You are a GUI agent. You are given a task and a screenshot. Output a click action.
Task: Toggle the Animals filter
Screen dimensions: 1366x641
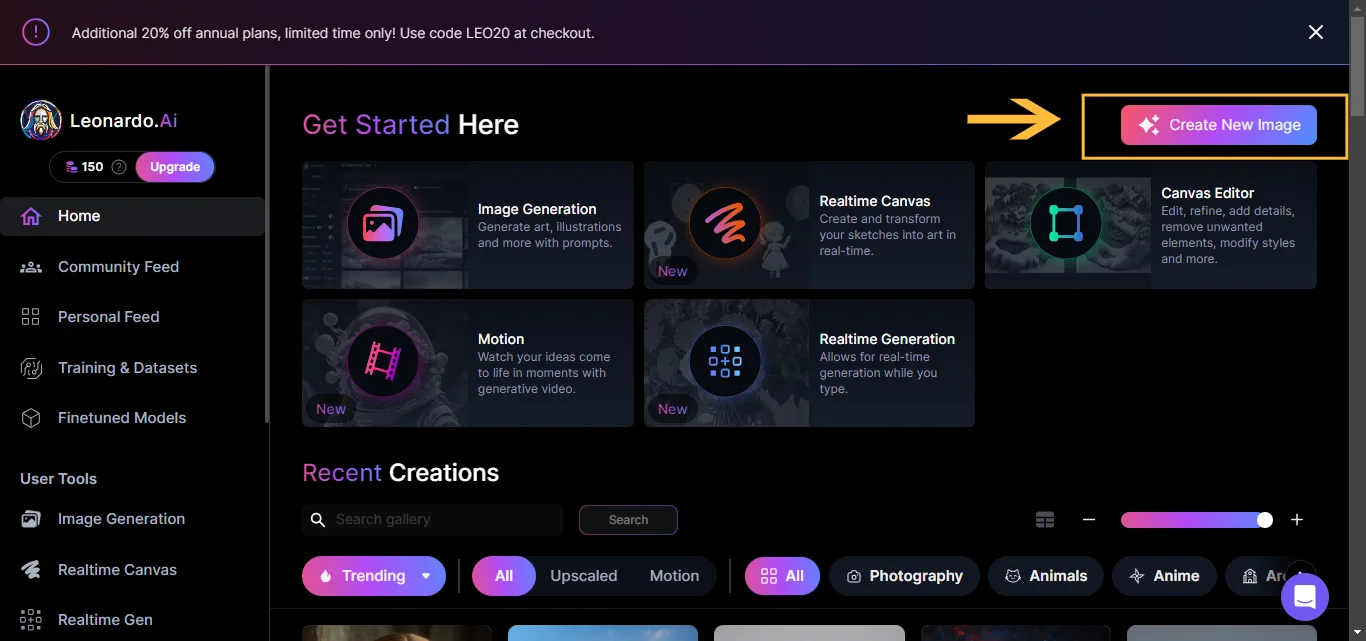(x=1046, y=575)
